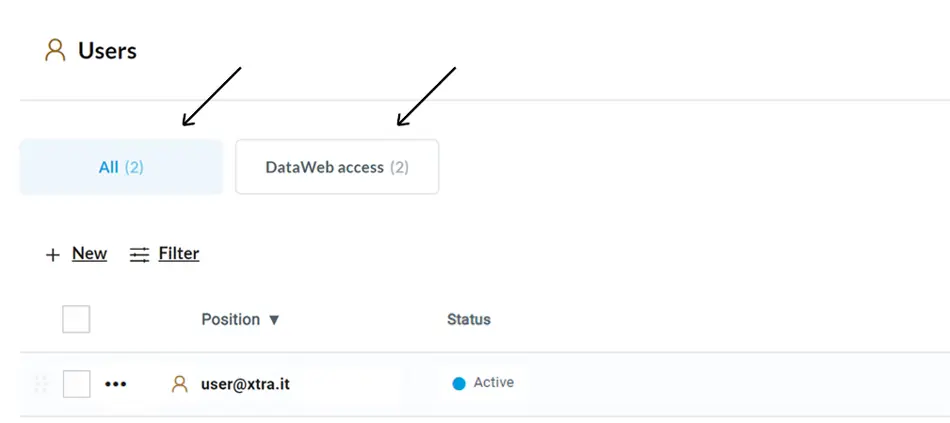Open the three-dots menu for user@xtra.it
This screenshot has height=423, width=950.
point(116,384)
